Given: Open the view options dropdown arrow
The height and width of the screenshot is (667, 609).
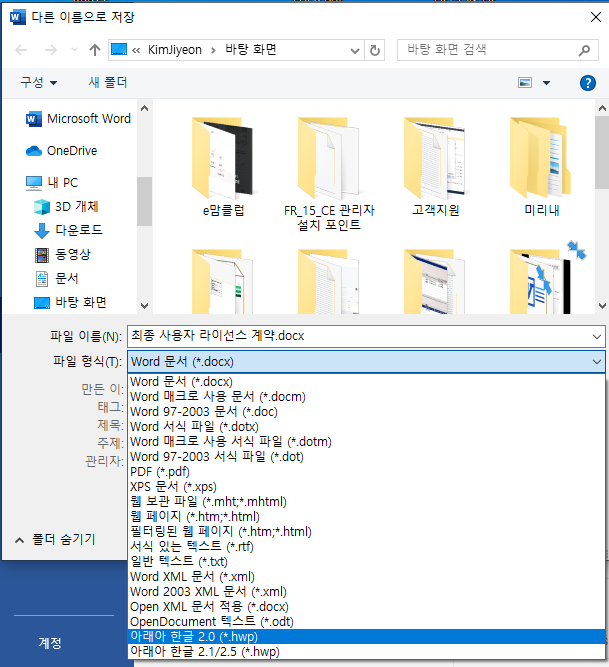Looking at the screenshot, I should pos(546,83).
